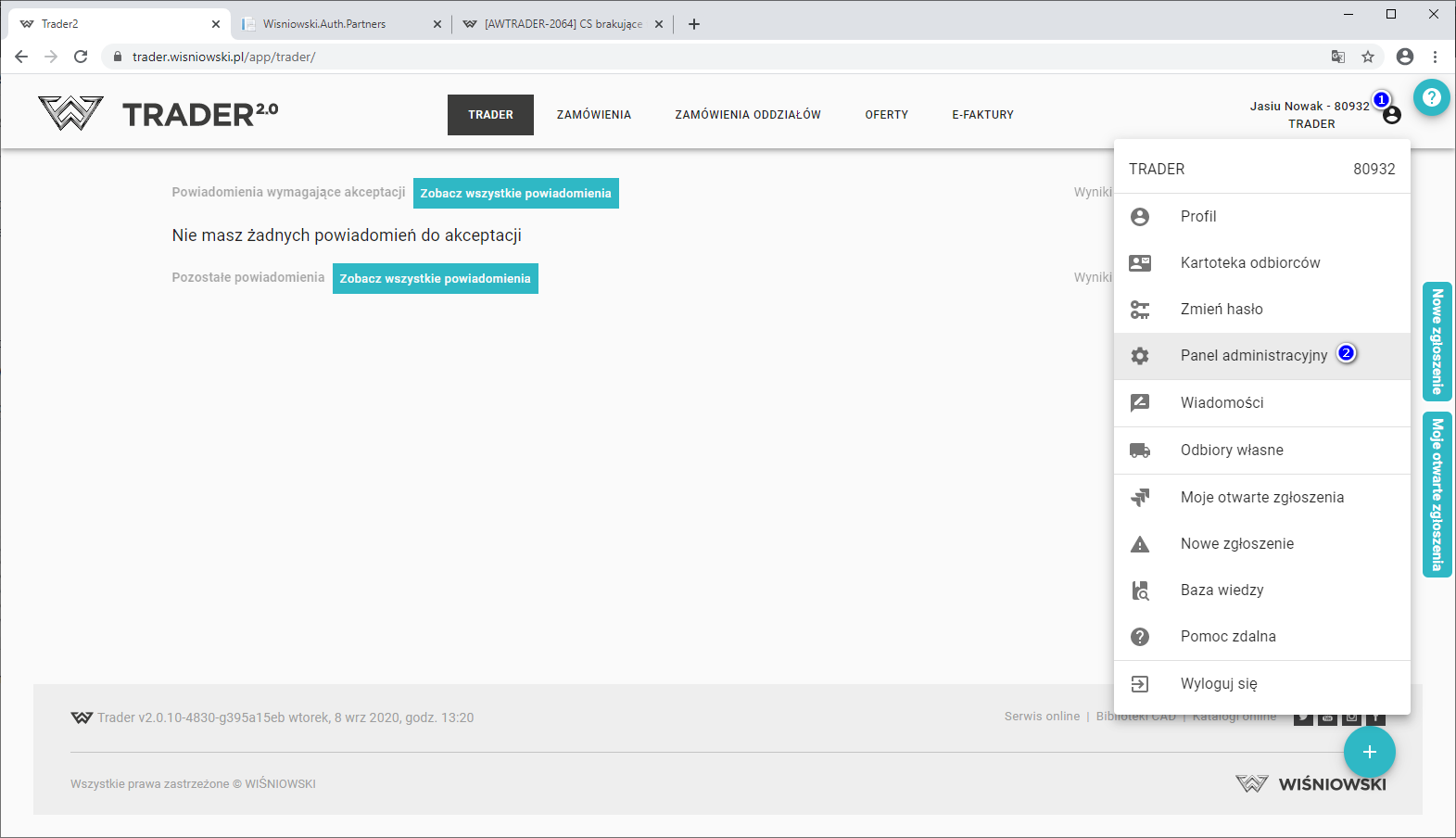
Task: Switch to the ZAMÓWIENIA tab
Action: coord(593,115)
